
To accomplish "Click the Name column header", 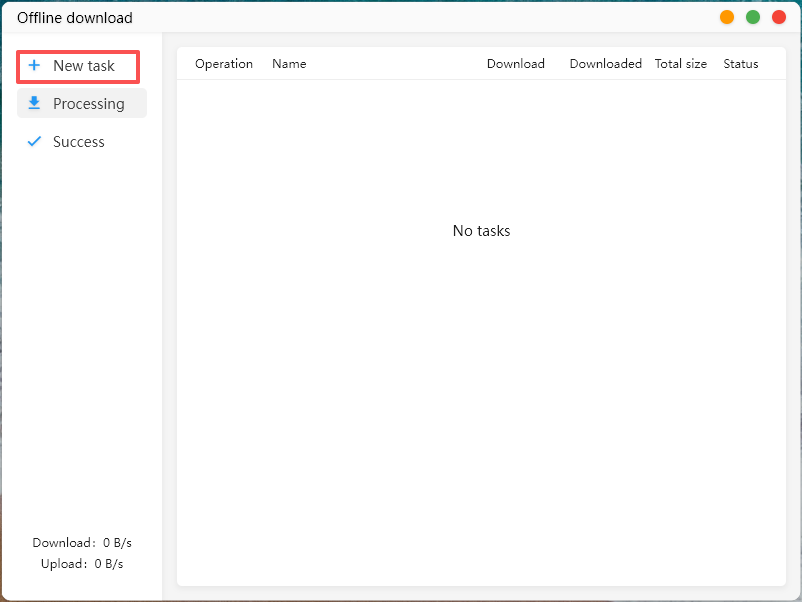I will [x=289, y=64].
